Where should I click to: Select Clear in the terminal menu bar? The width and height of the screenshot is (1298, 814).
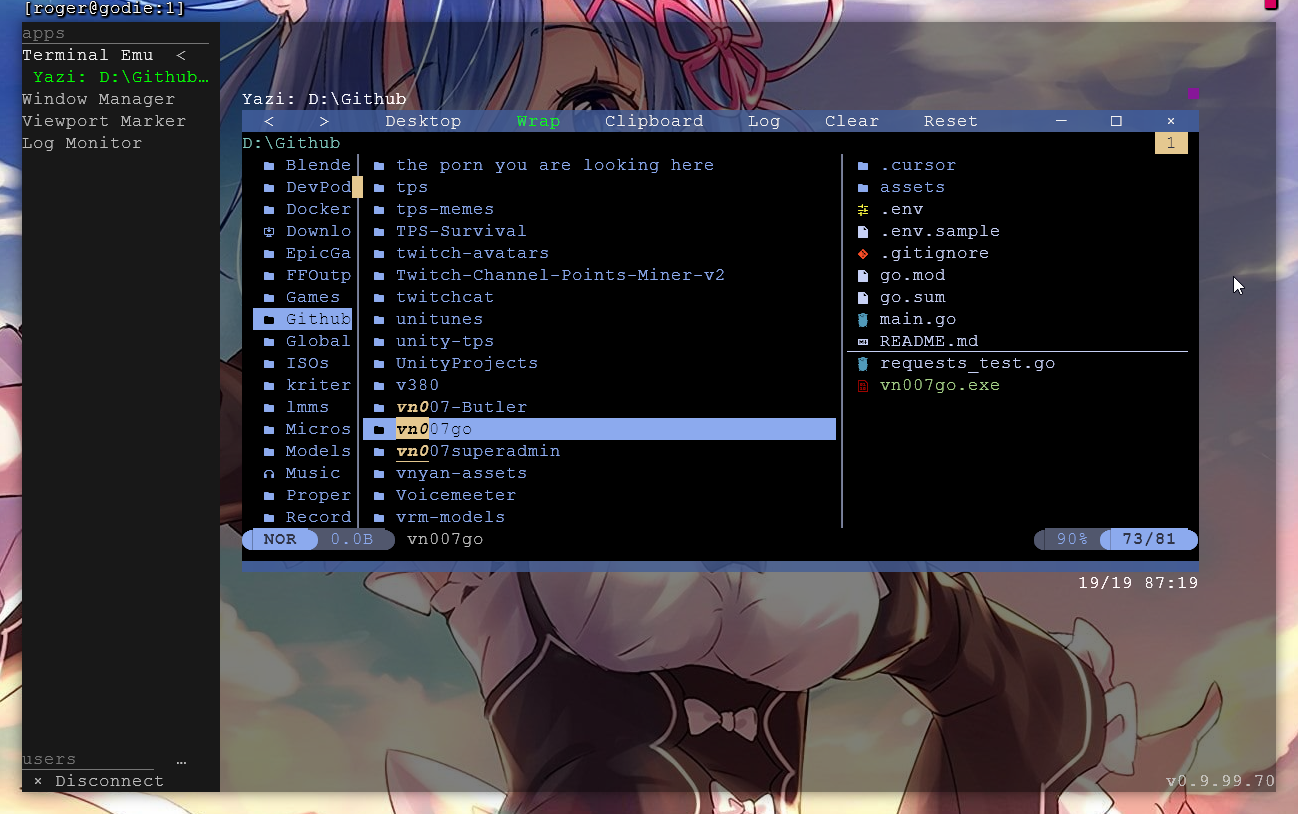[852, 121]
